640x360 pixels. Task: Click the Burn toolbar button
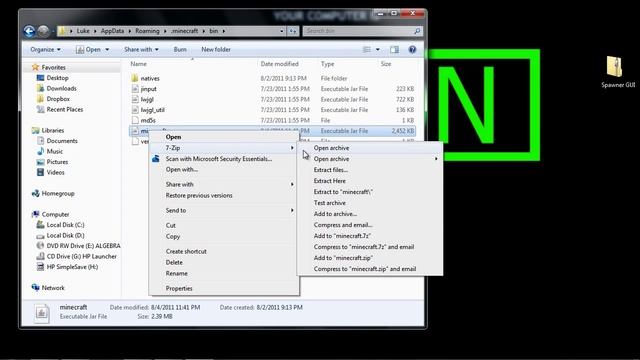point(180,49)
